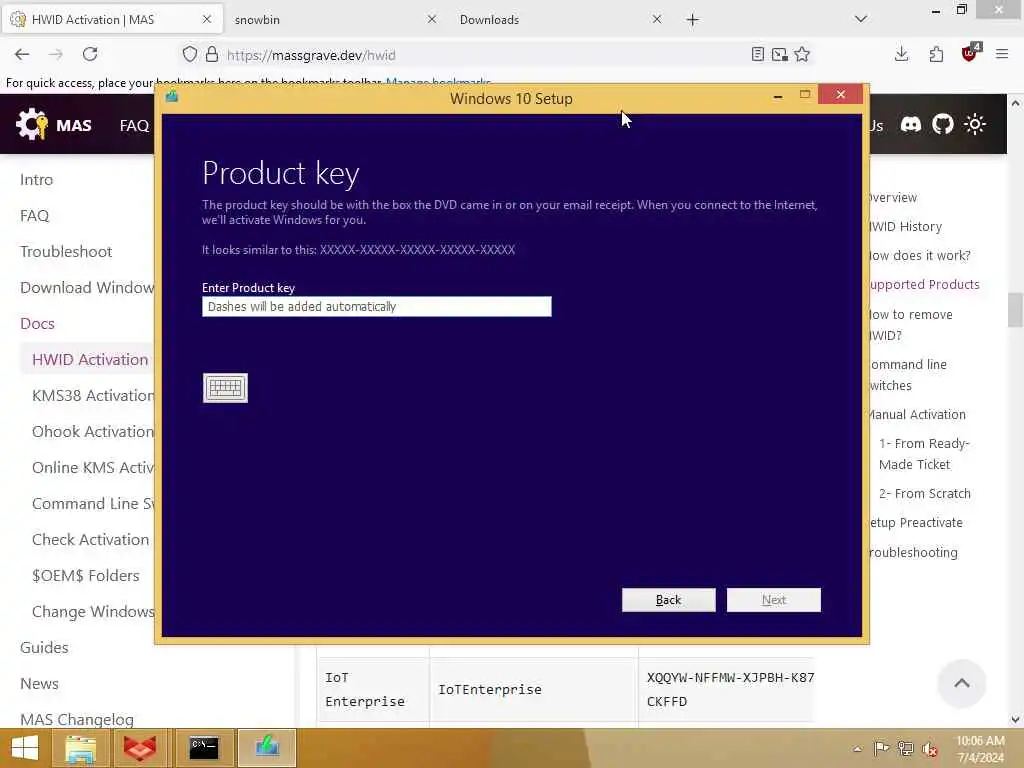Click the greyed Next button in Setup
This screenshot has width=1024, height=768.
point(773,600)
